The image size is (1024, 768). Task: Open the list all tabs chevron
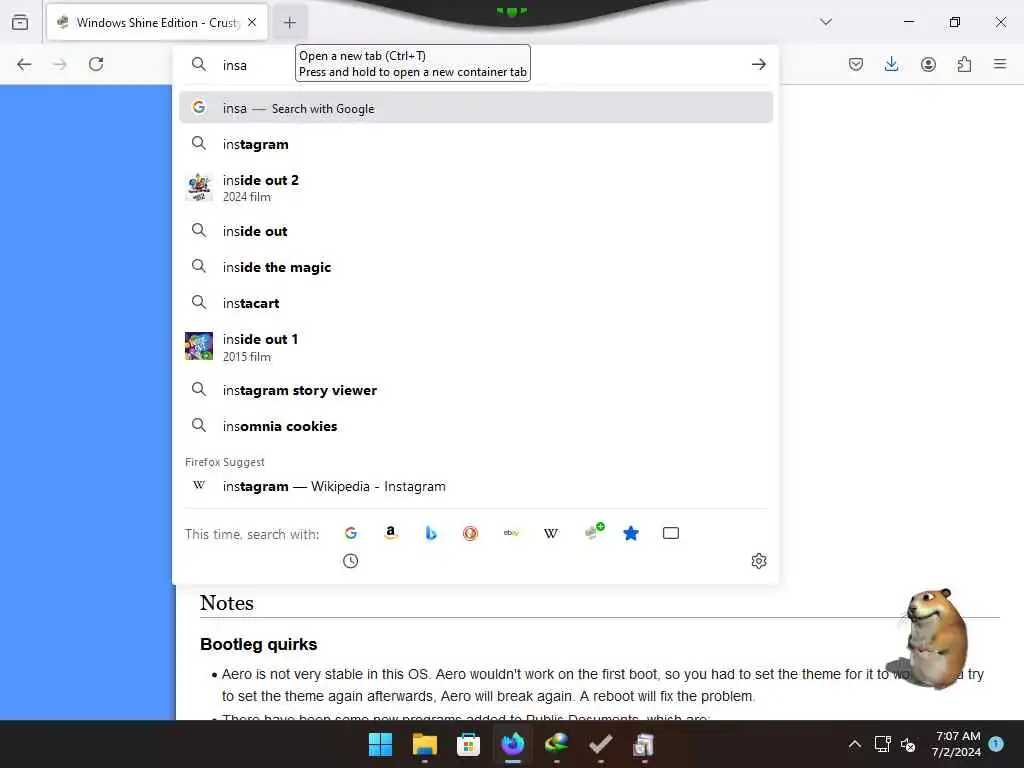(x=826, y=22)
